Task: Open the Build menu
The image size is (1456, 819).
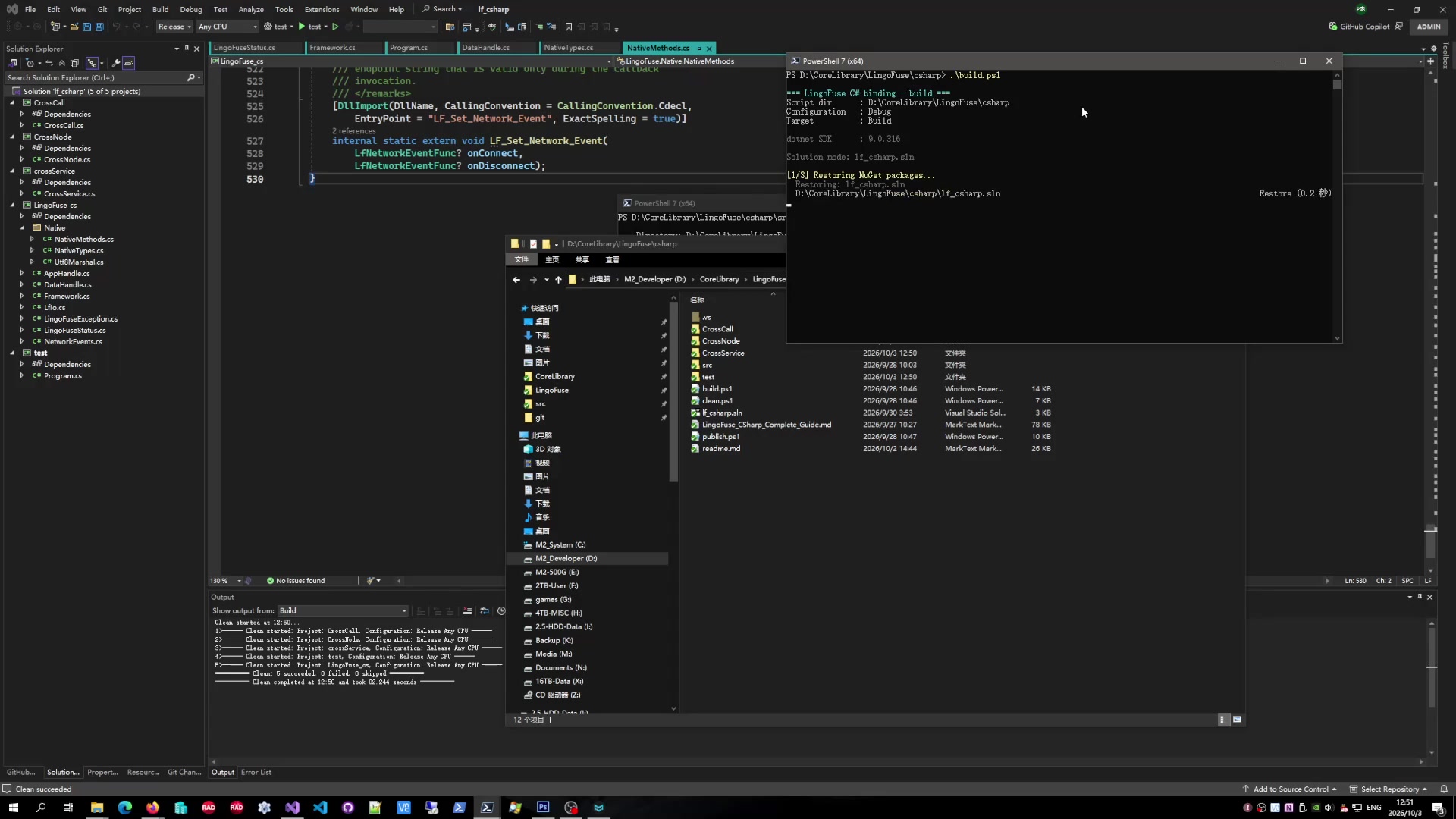Action: (160, 9)
